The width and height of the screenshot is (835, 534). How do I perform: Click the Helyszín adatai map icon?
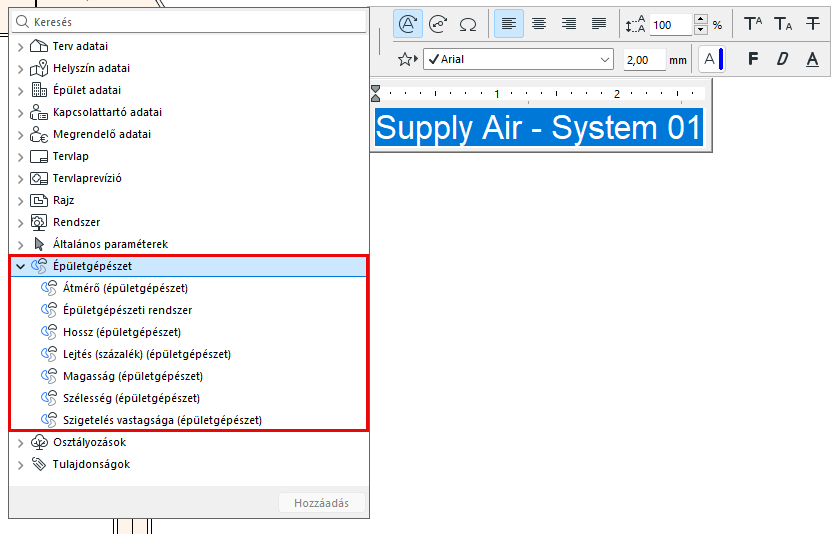pyautogui.click(x=39, y=68)
